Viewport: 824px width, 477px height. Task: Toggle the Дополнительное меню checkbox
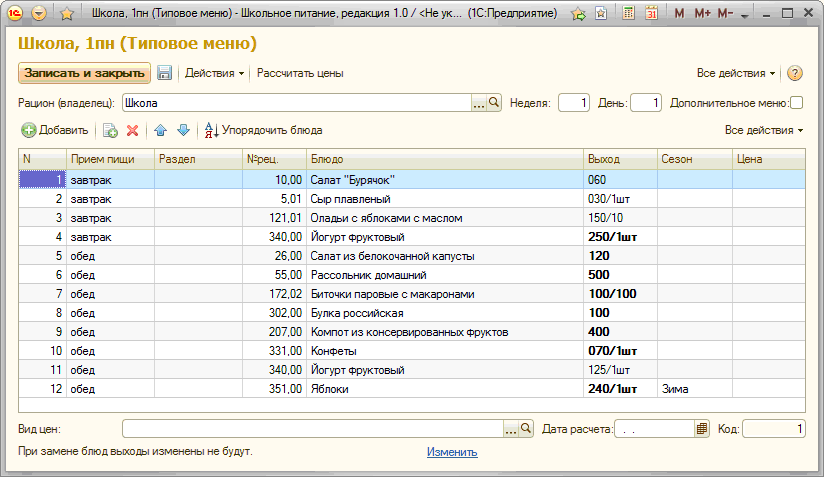797,102
